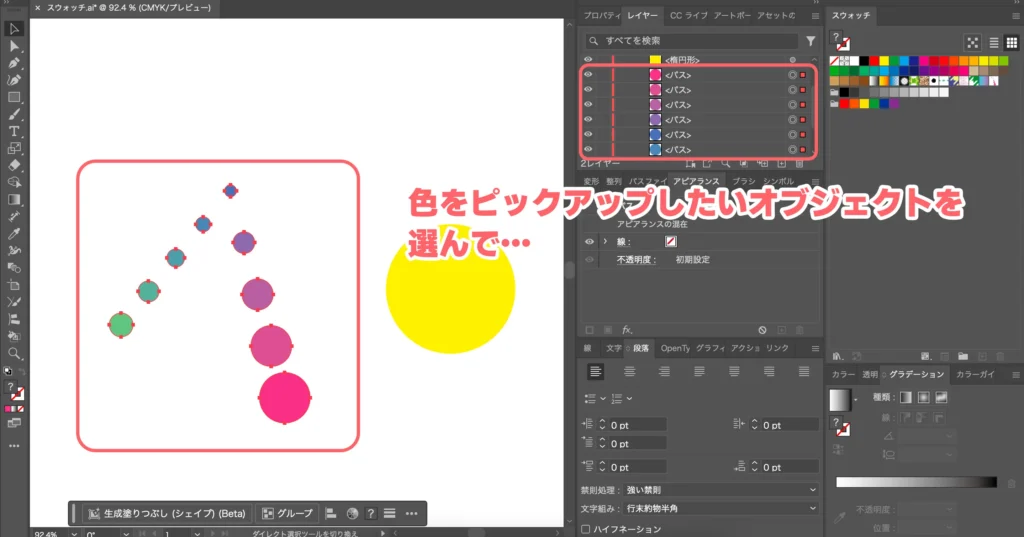Select linear gradient type icon
This screenshot has width=1024, height=537.
coord(906,397)
